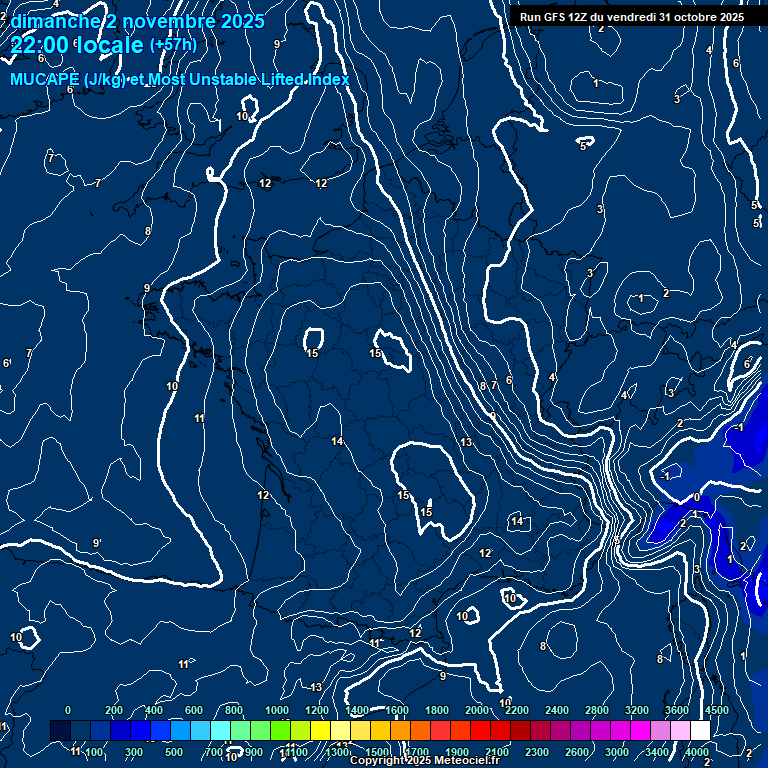The image size is (768, 768).
Task: Click the '(+57h)' forecast offset text
Action: [173, 45]
